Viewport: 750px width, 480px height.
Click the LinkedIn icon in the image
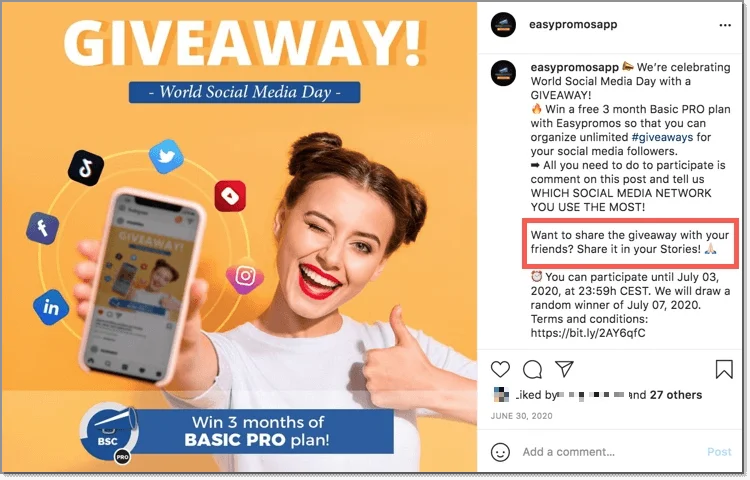(51, 307)
